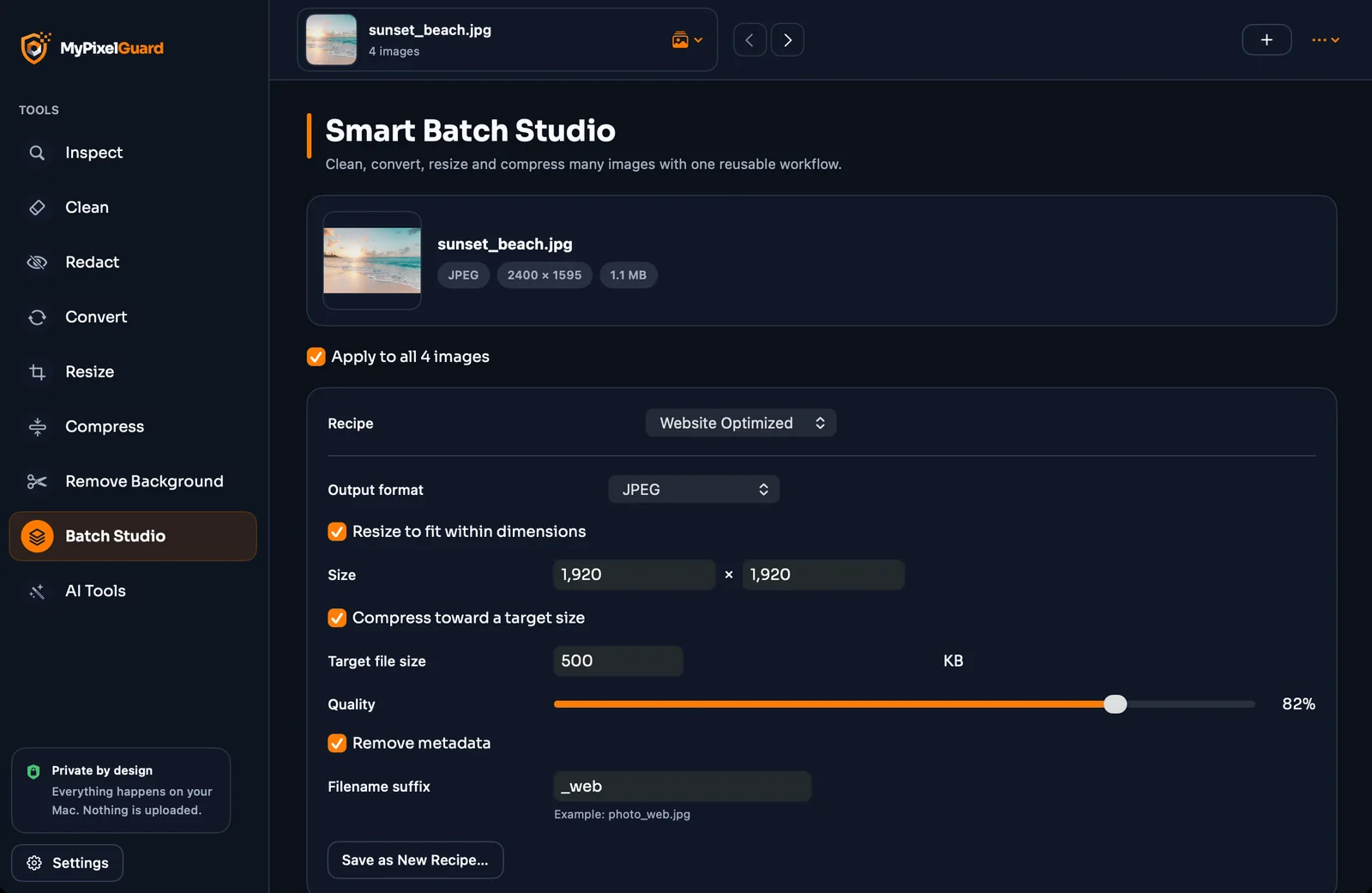Click the large sunset_beach preview thumbnail
This screenshot has width=1372, height=893.
click(x=372, y=261)
